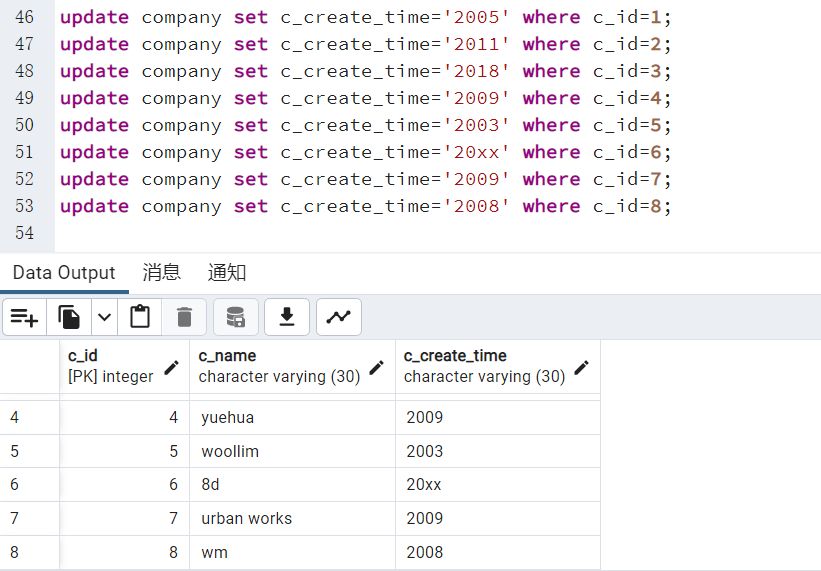
Task: Click the 20xx create time cell
Action: pos(498,485)
